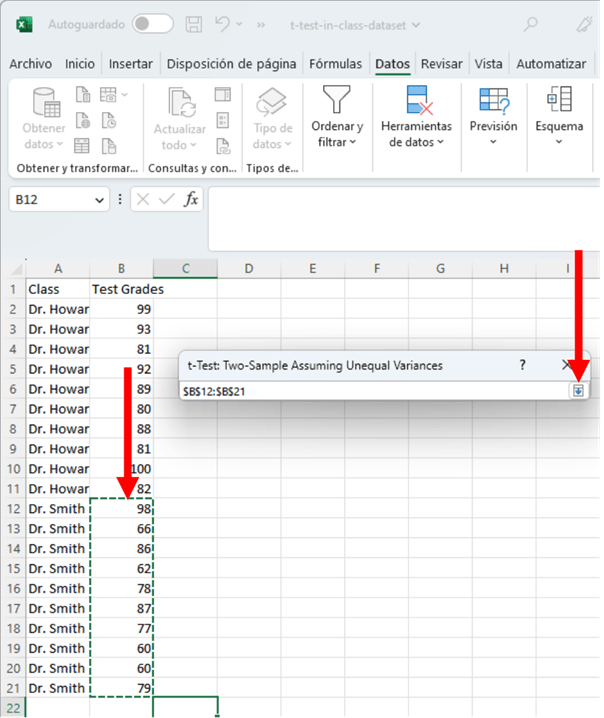Open the Archivo menu

(x=30, y=64)
